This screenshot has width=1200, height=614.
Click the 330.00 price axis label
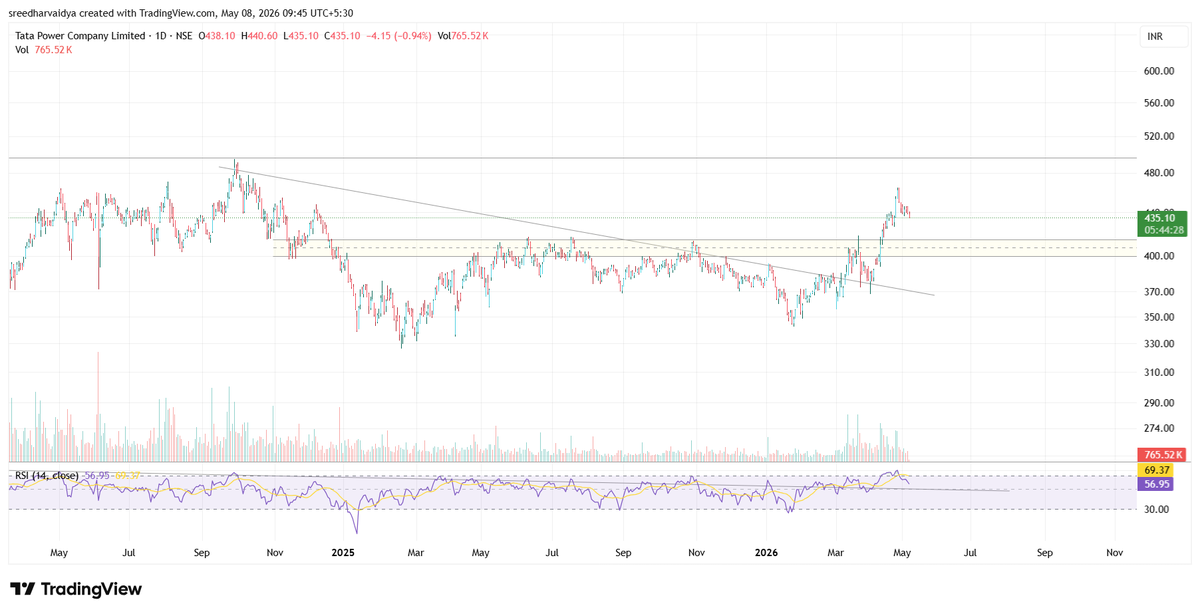tap(1158, 344)
